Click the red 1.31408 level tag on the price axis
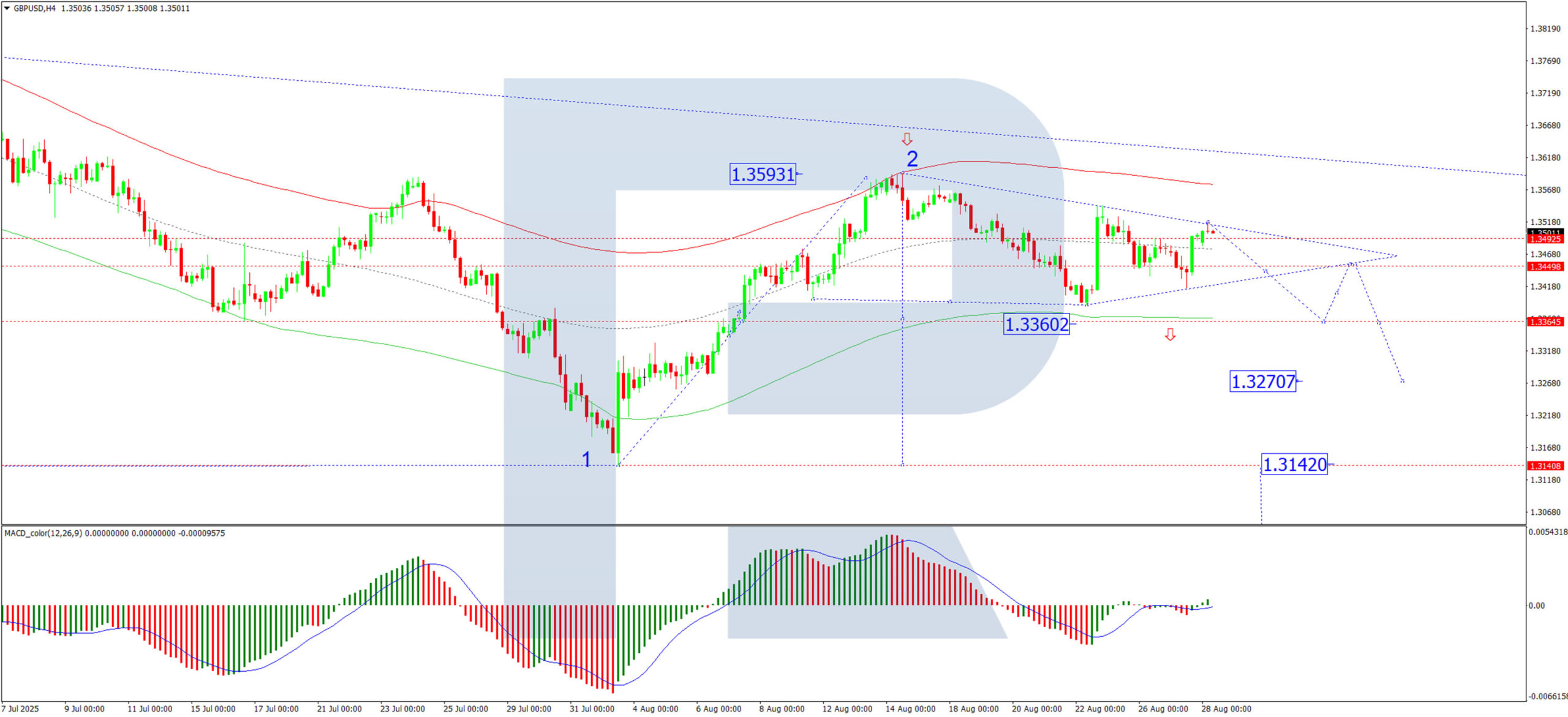Screen dimensions: 1568x717 (x=1545, y=467)
